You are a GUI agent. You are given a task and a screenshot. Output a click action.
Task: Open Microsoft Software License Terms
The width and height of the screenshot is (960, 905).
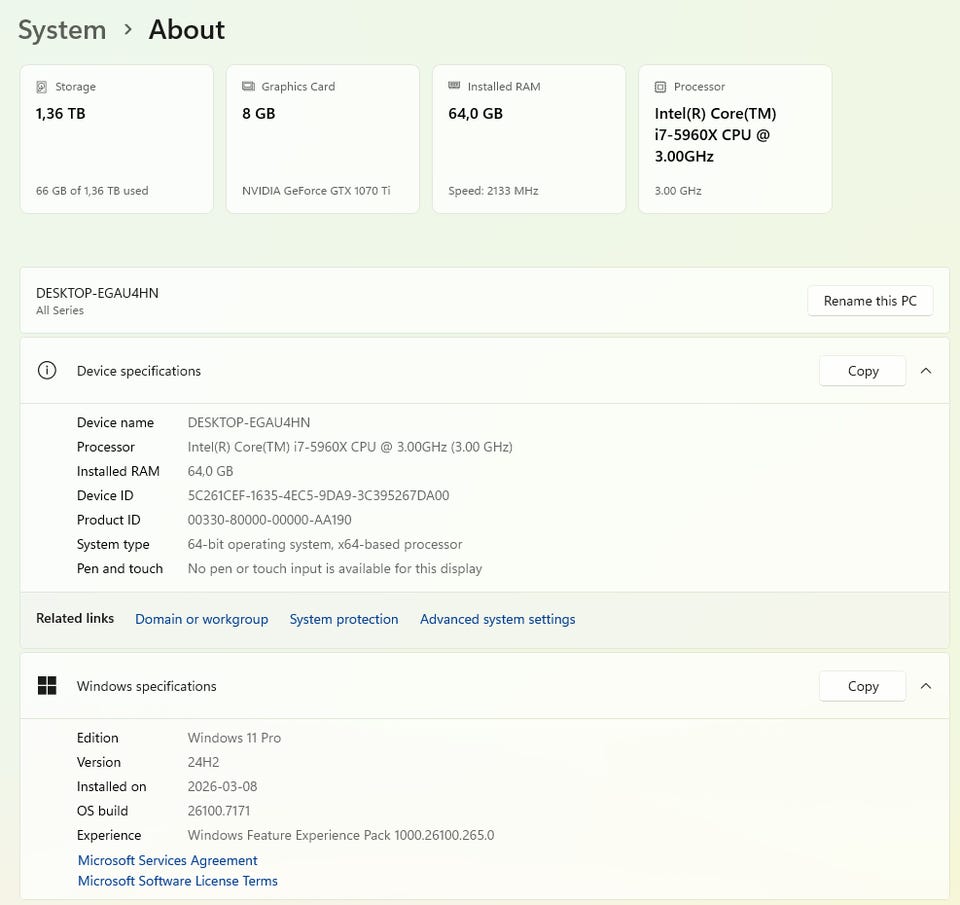[177, 881]
